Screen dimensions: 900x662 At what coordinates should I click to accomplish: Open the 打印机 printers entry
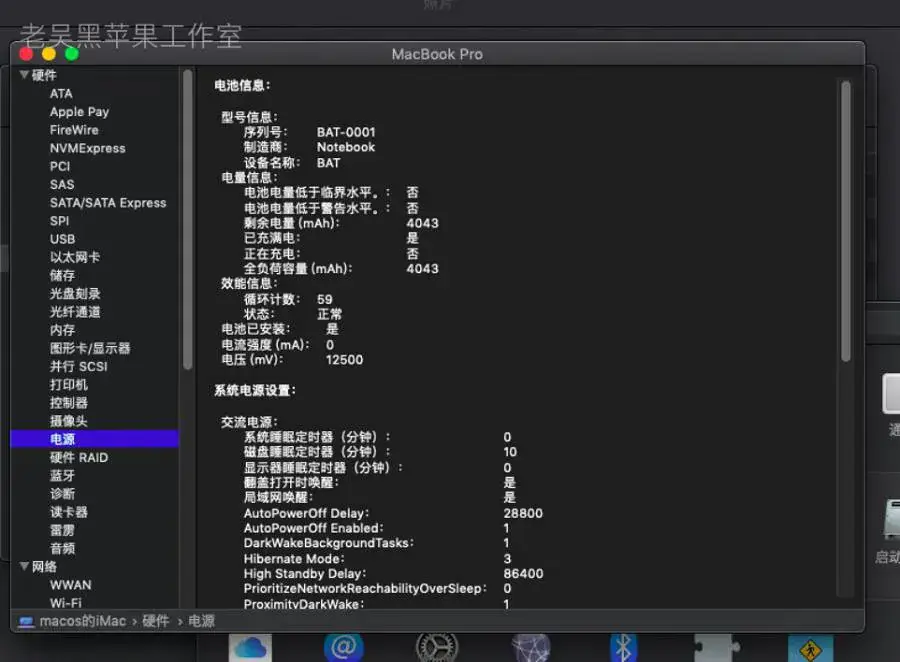tap(68, 385)
